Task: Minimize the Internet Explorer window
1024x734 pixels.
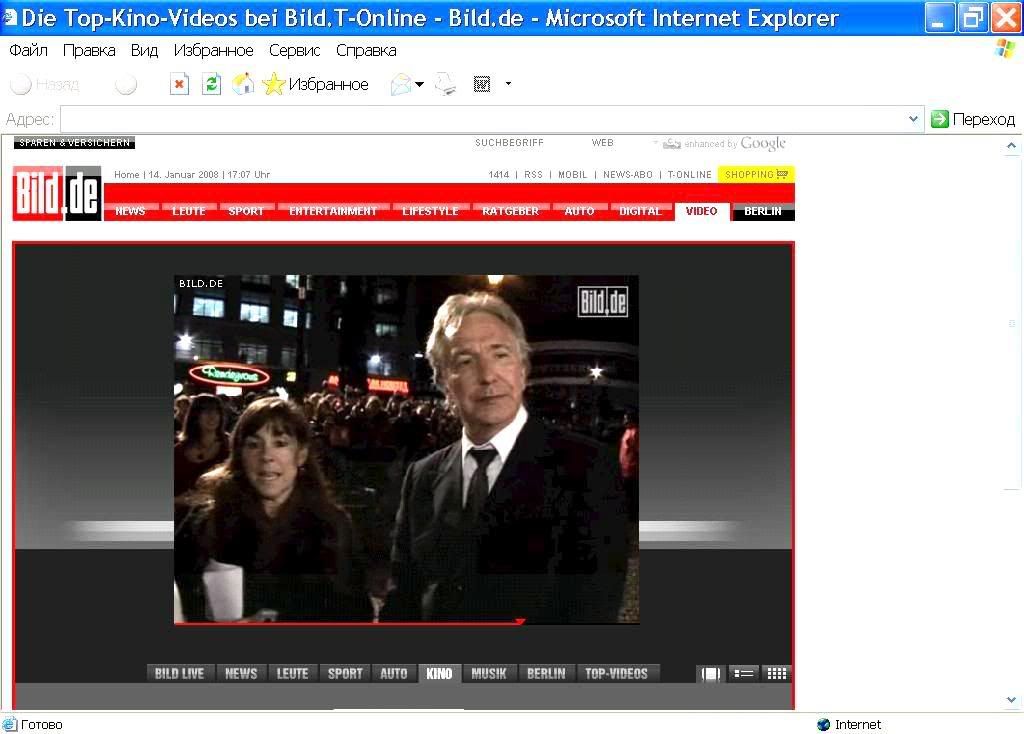Action: (x=939, y=18)
